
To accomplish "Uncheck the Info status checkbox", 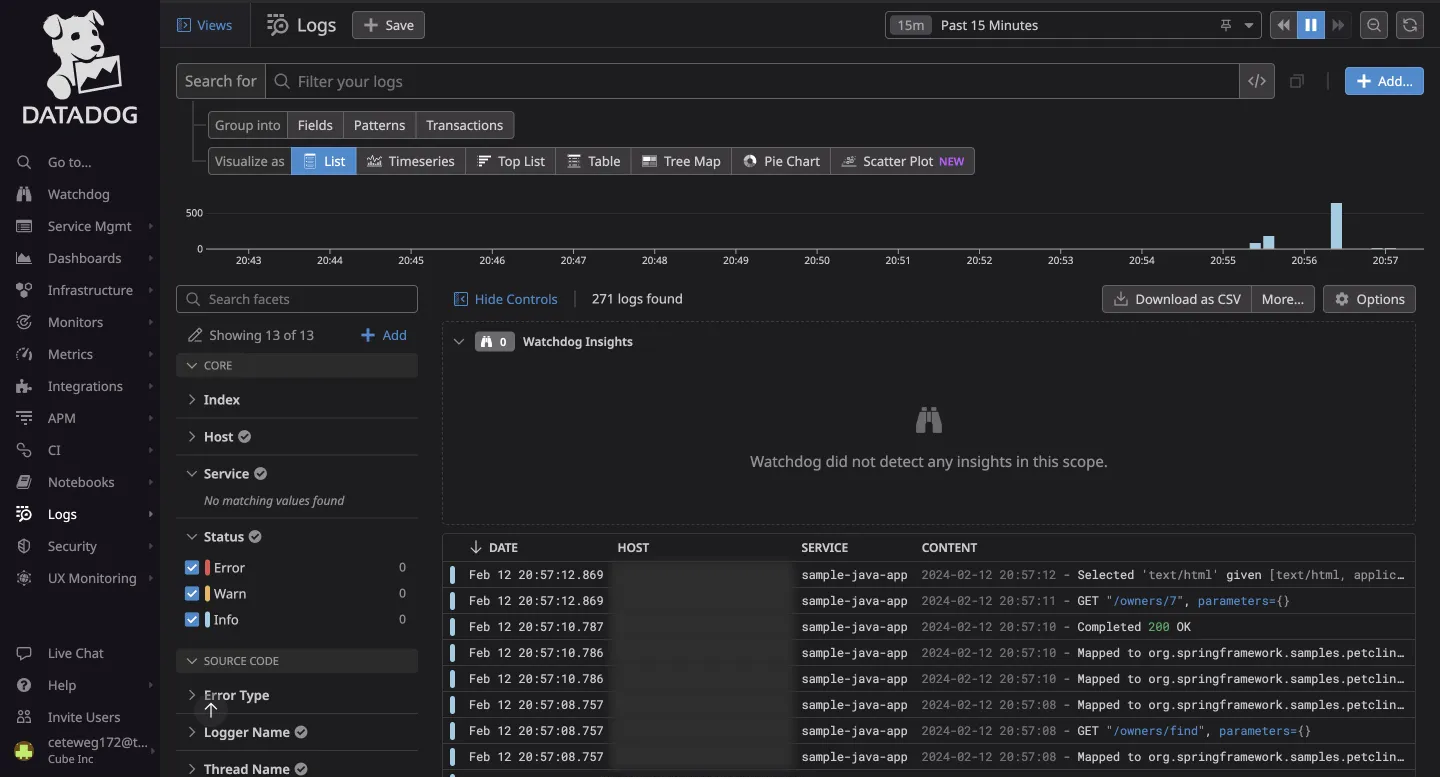I will (x=192, y=619).
